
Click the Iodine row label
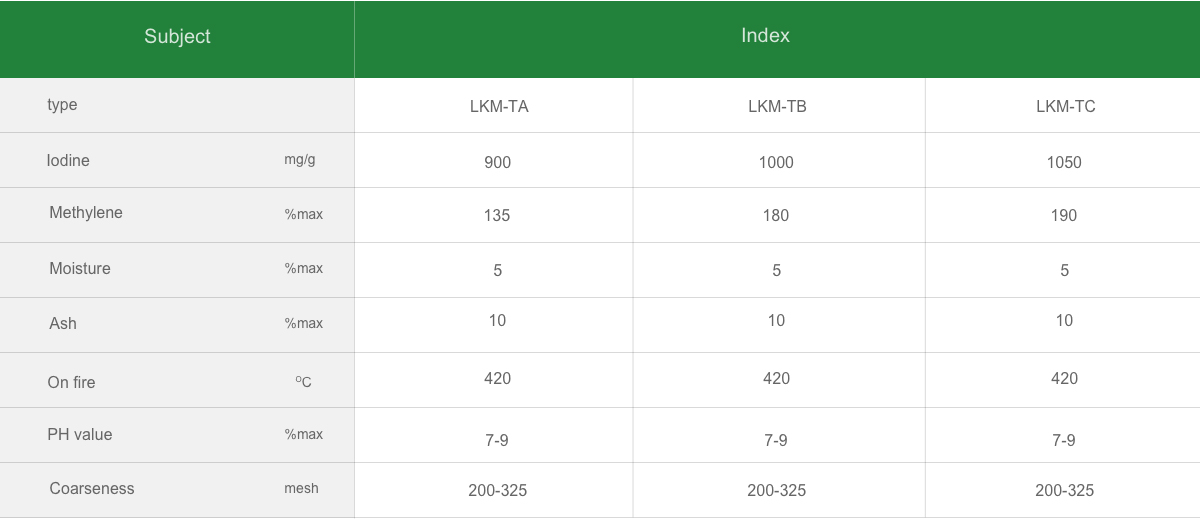(68, 161)
